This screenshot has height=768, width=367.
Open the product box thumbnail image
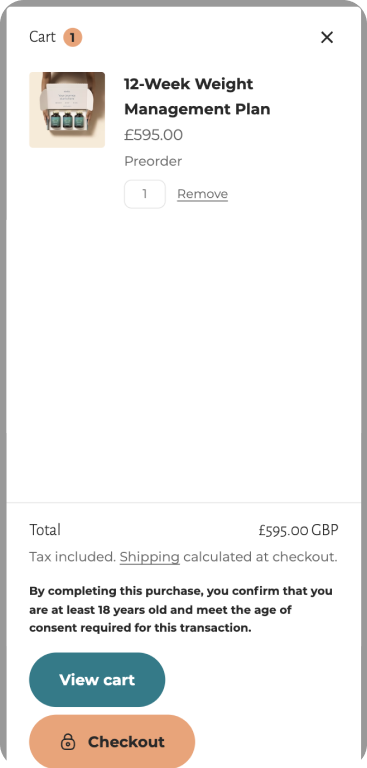click(x=67, y=110)
